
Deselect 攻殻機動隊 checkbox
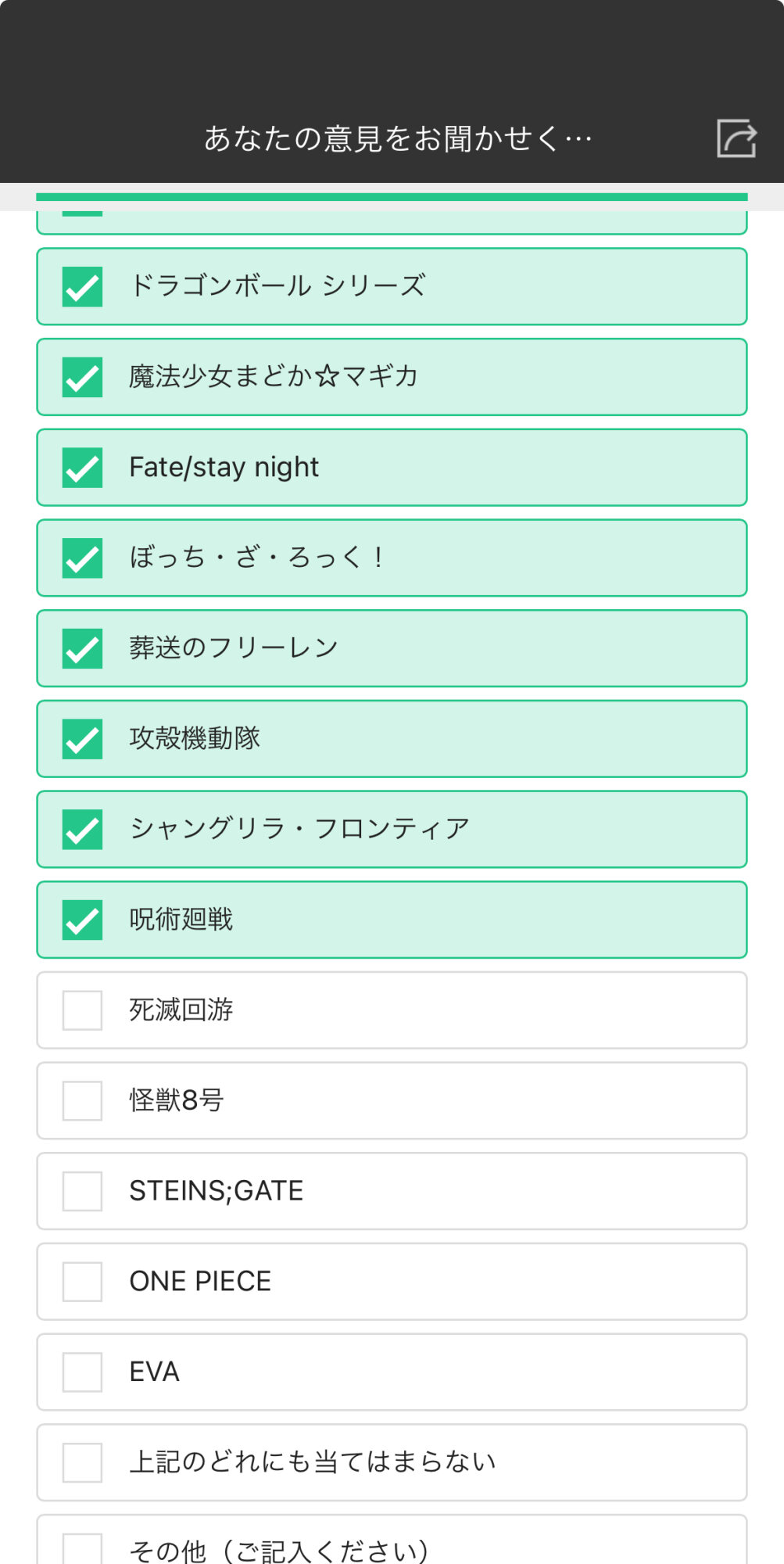(82, 739)
